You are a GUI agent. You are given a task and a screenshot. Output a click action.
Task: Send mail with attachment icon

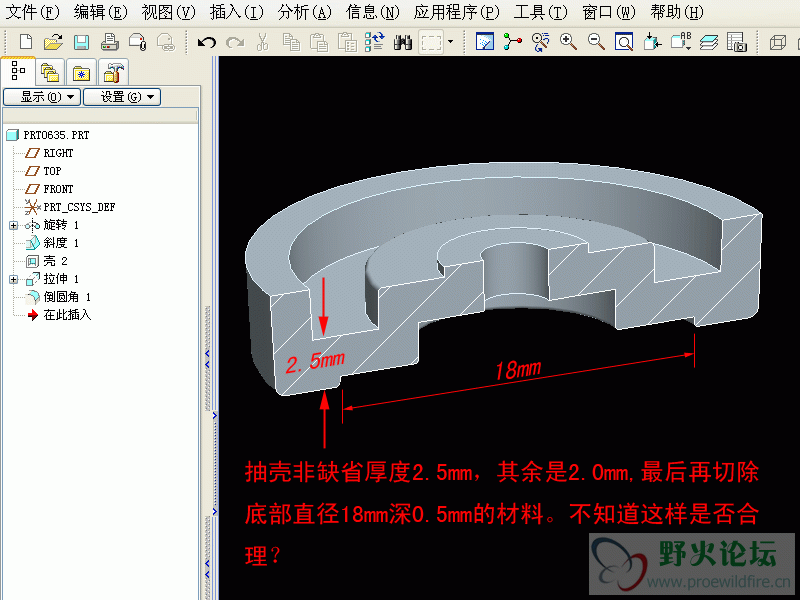pos(137,42)
